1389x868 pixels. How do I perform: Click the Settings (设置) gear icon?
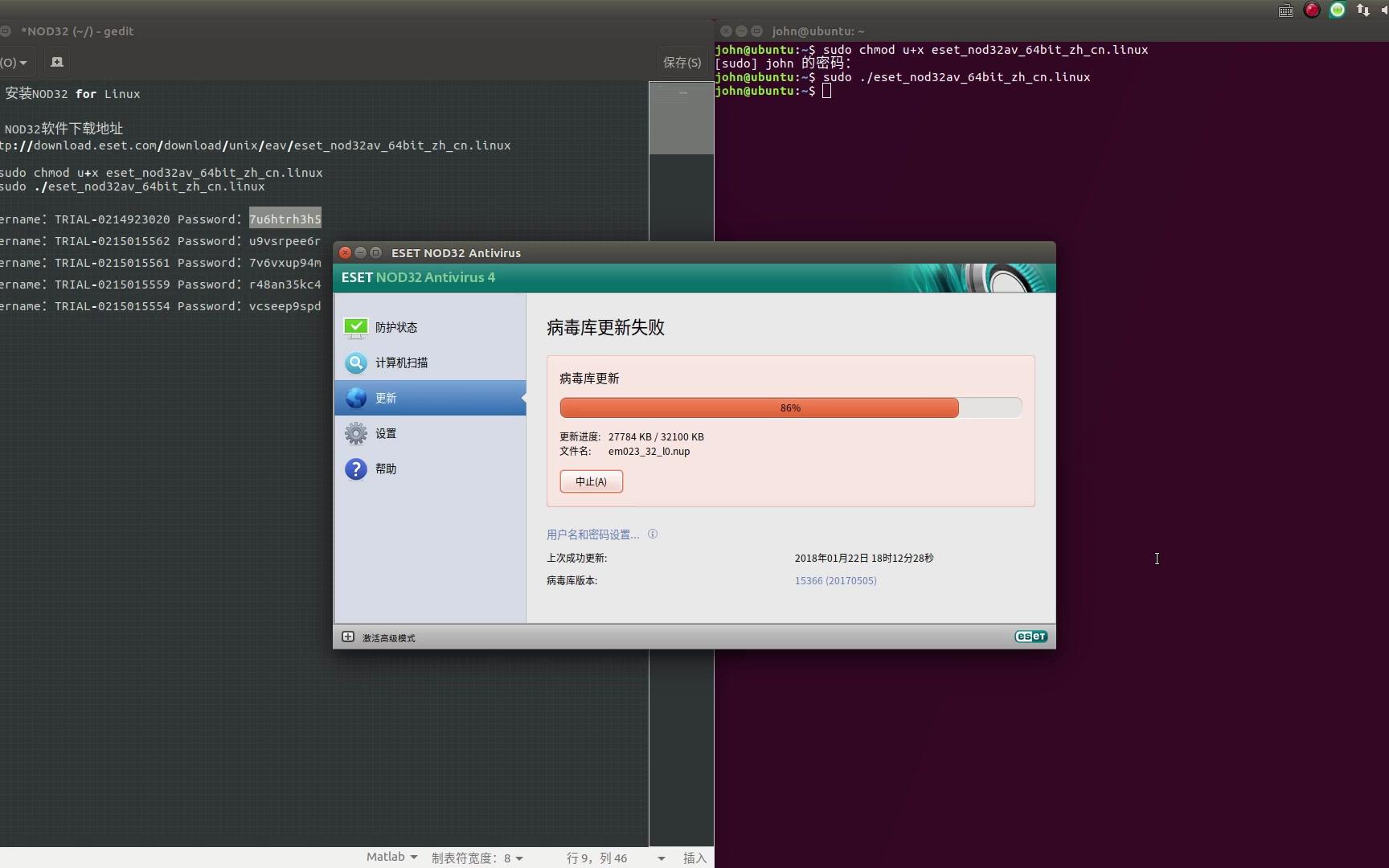point(355,433)
